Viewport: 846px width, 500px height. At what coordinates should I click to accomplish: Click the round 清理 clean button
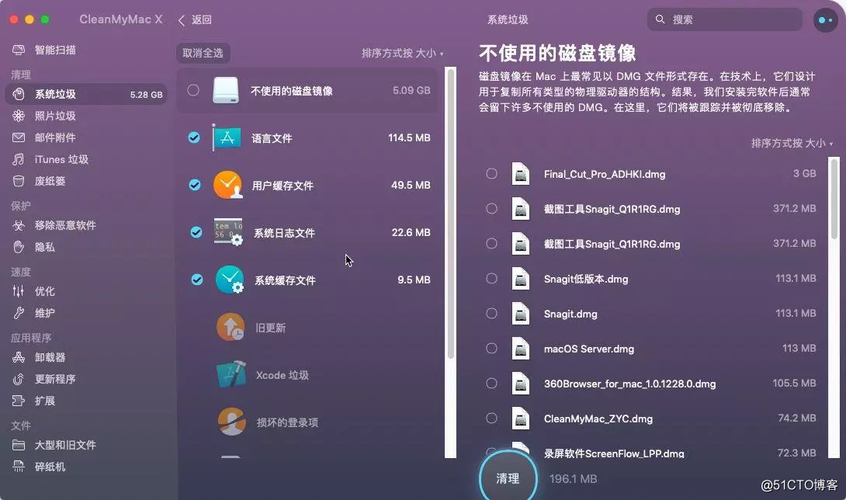click(x=508, y=478)
